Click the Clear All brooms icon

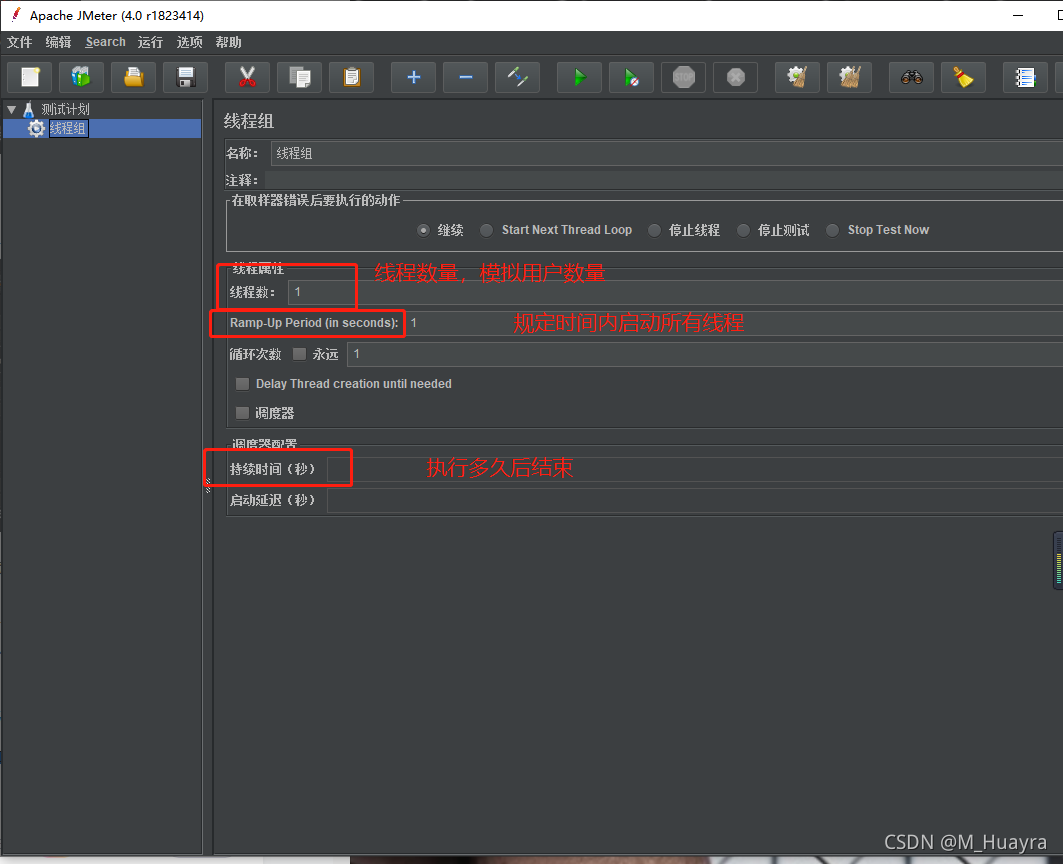849,77
